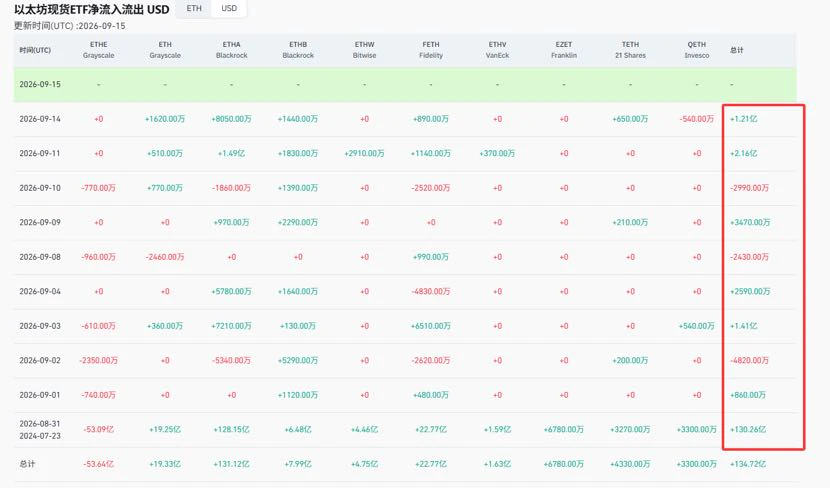Click the +130.26亿 total value

[747, 430]
